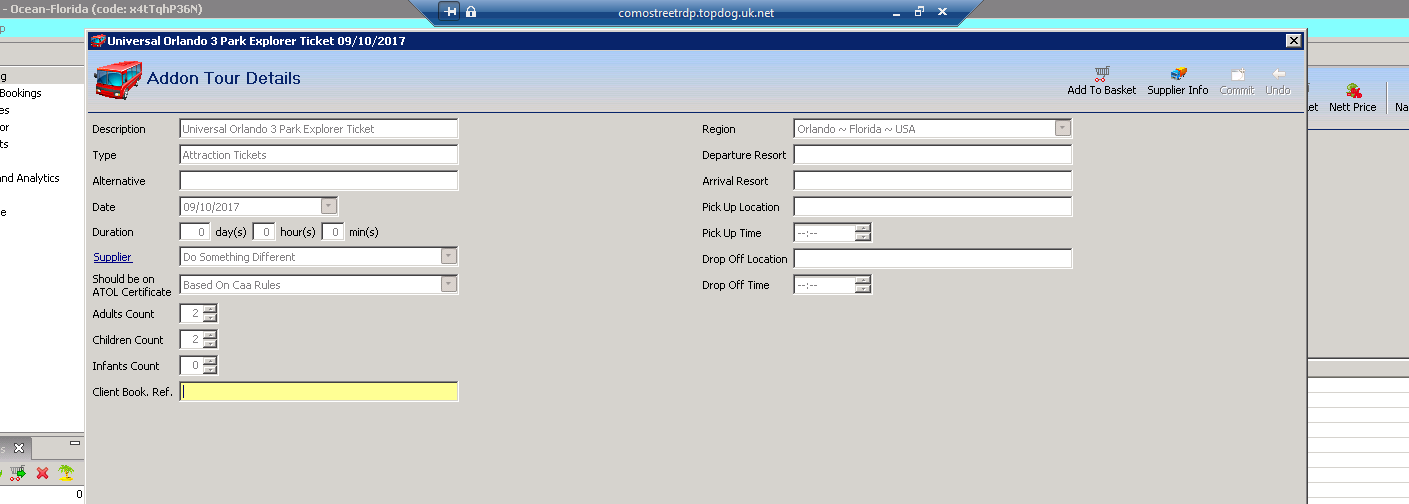Click into the Alternative text field

tap(319, 181)
